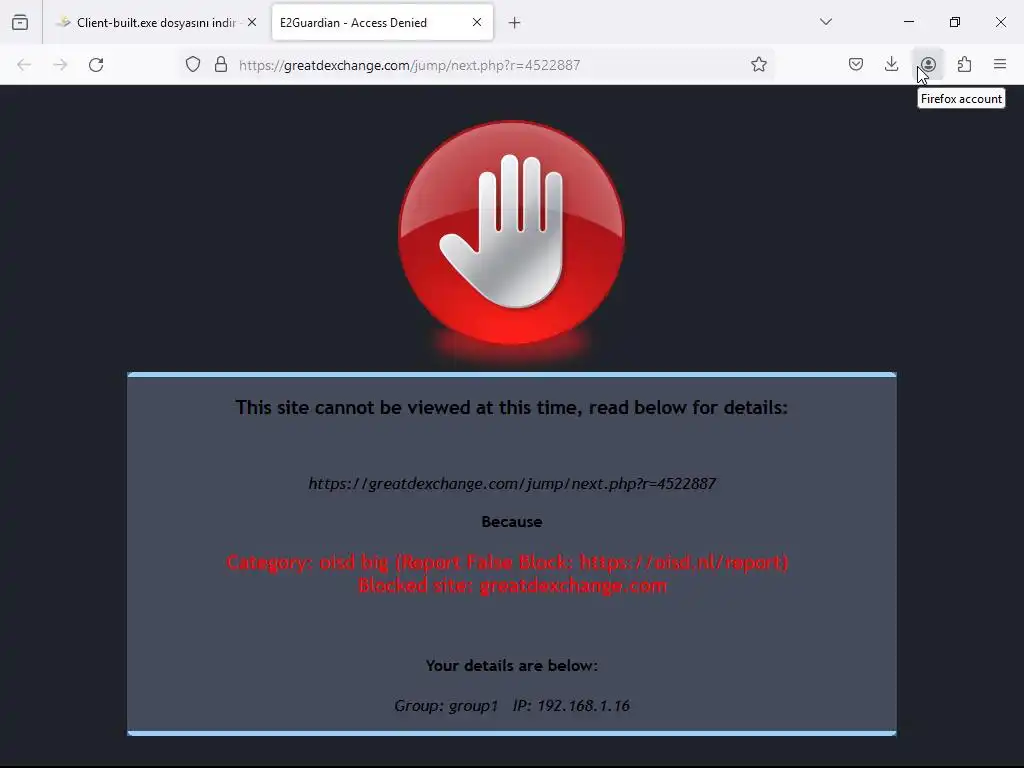Open the hamburger application menu

[x=1000, y=64]
